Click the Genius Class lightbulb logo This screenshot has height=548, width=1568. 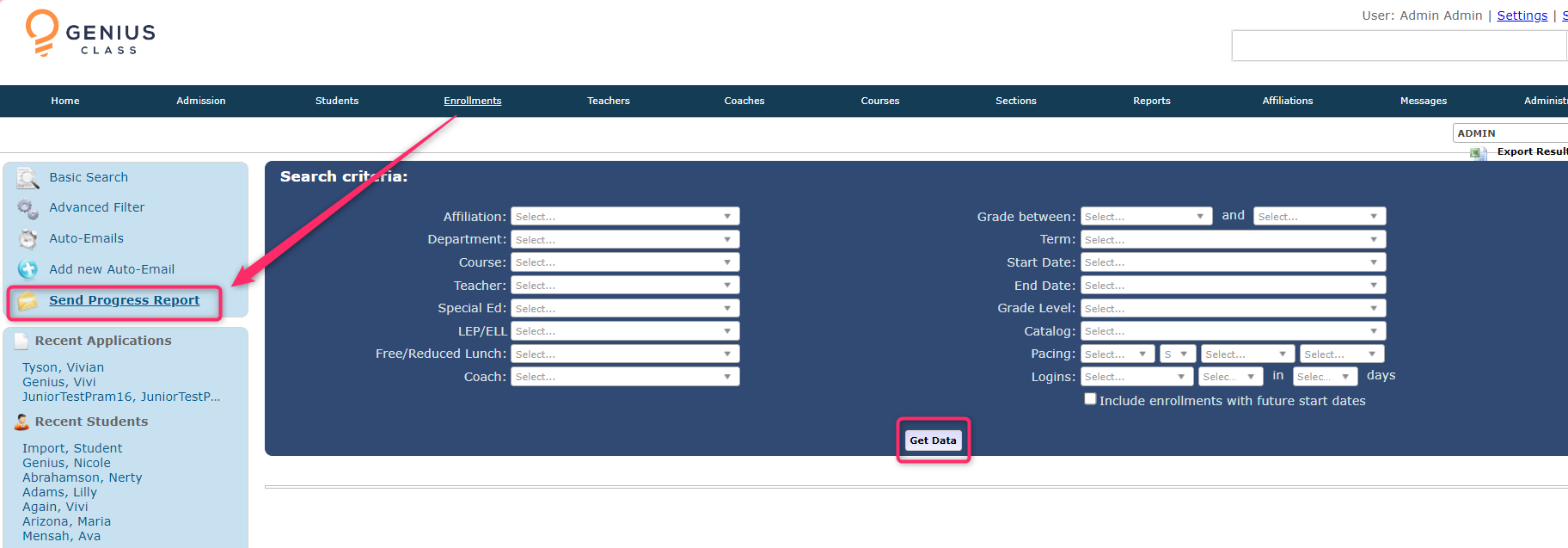41,33
